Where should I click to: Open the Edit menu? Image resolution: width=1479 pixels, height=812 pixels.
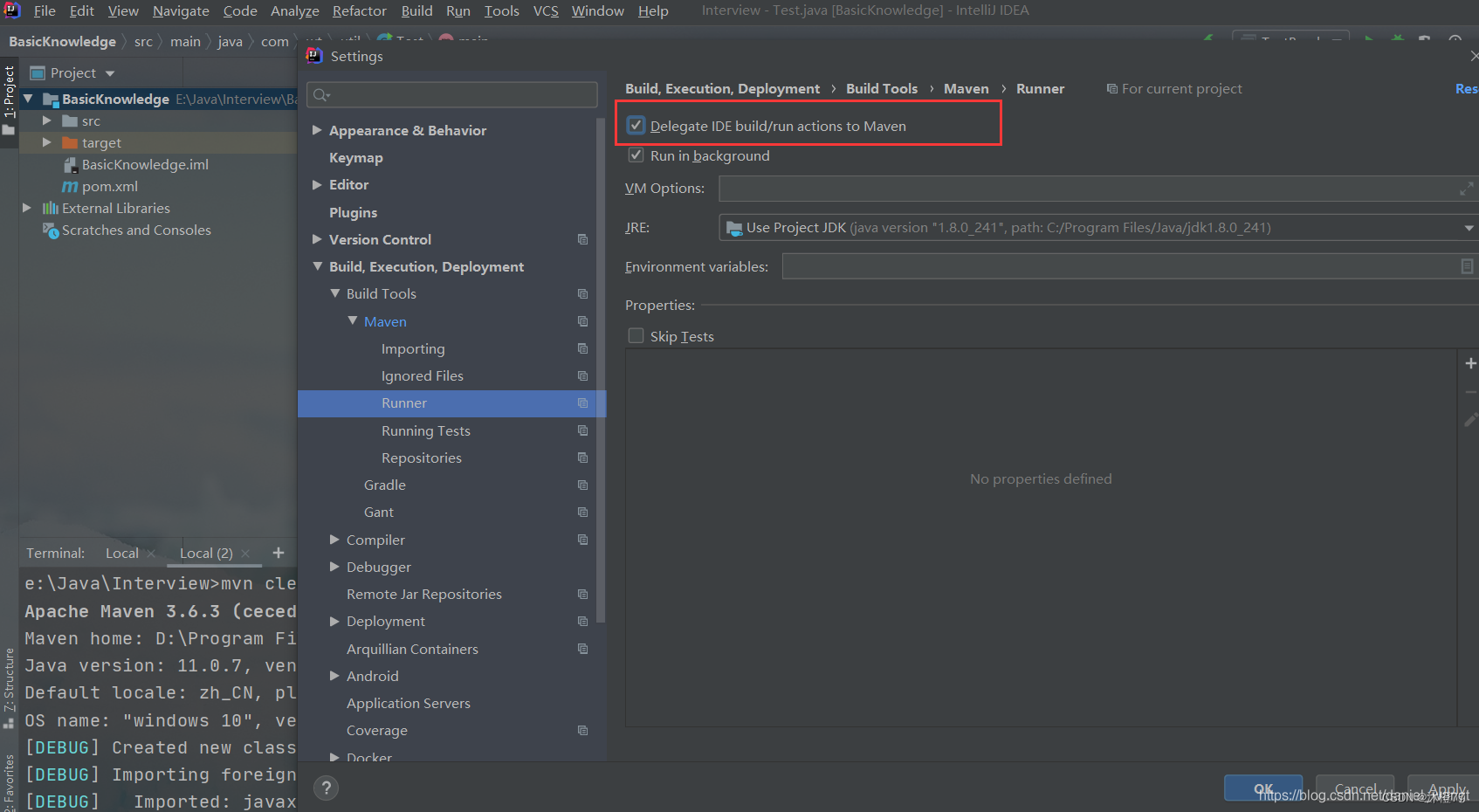click(82, 10)
